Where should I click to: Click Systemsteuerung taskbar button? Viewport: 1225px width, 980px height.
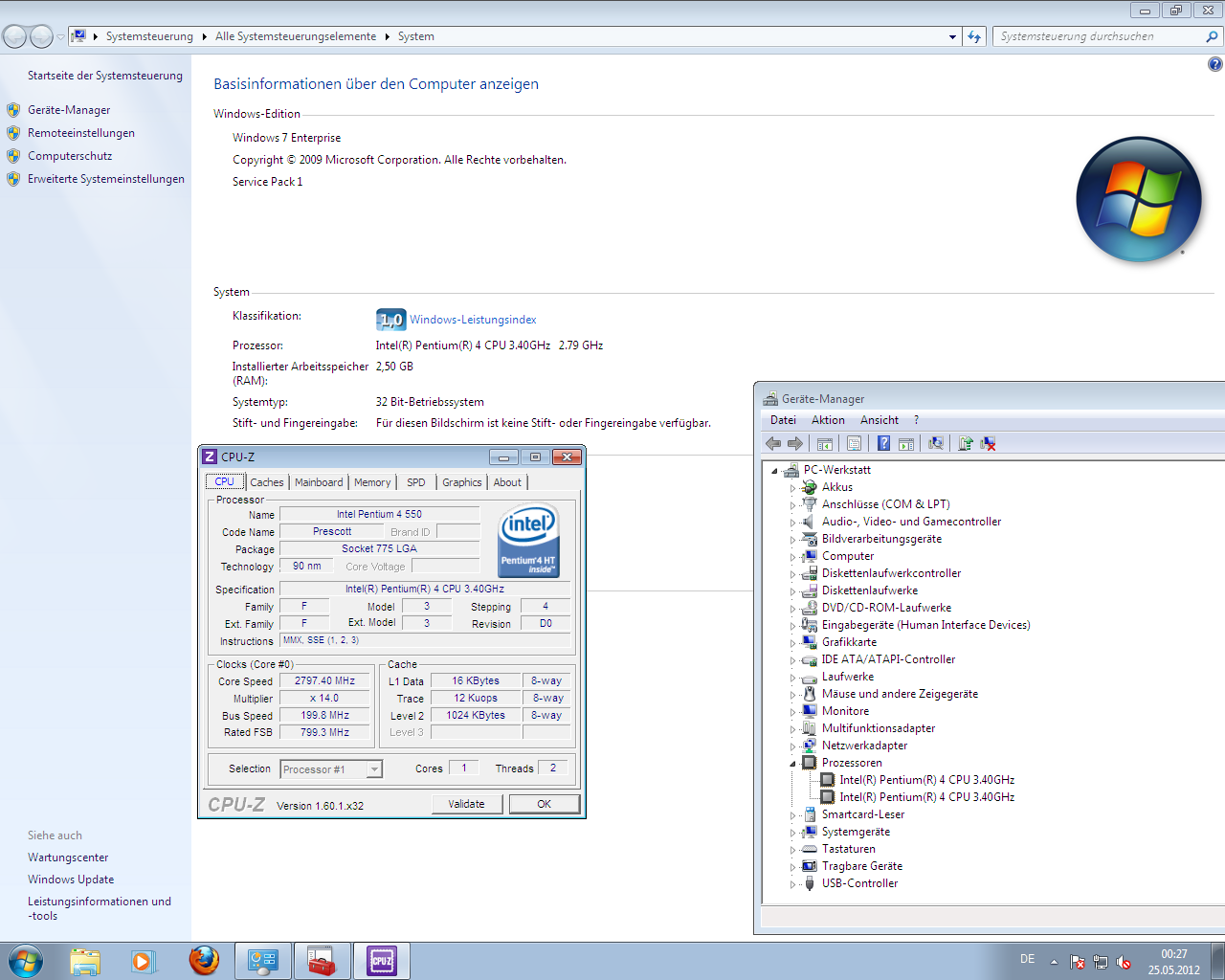(x=263, y=961)
